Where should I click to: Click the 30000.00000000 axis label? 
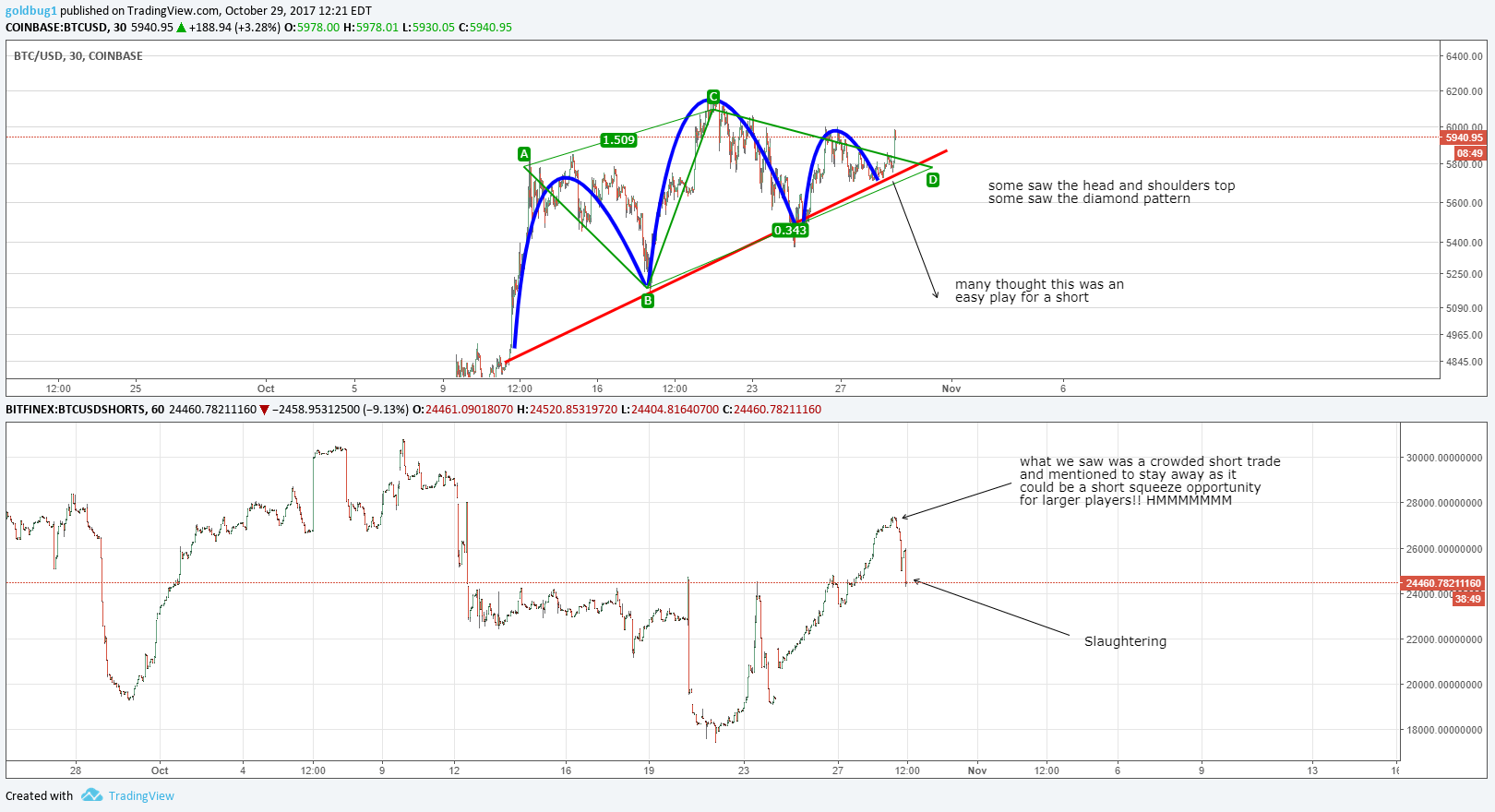1444,458
